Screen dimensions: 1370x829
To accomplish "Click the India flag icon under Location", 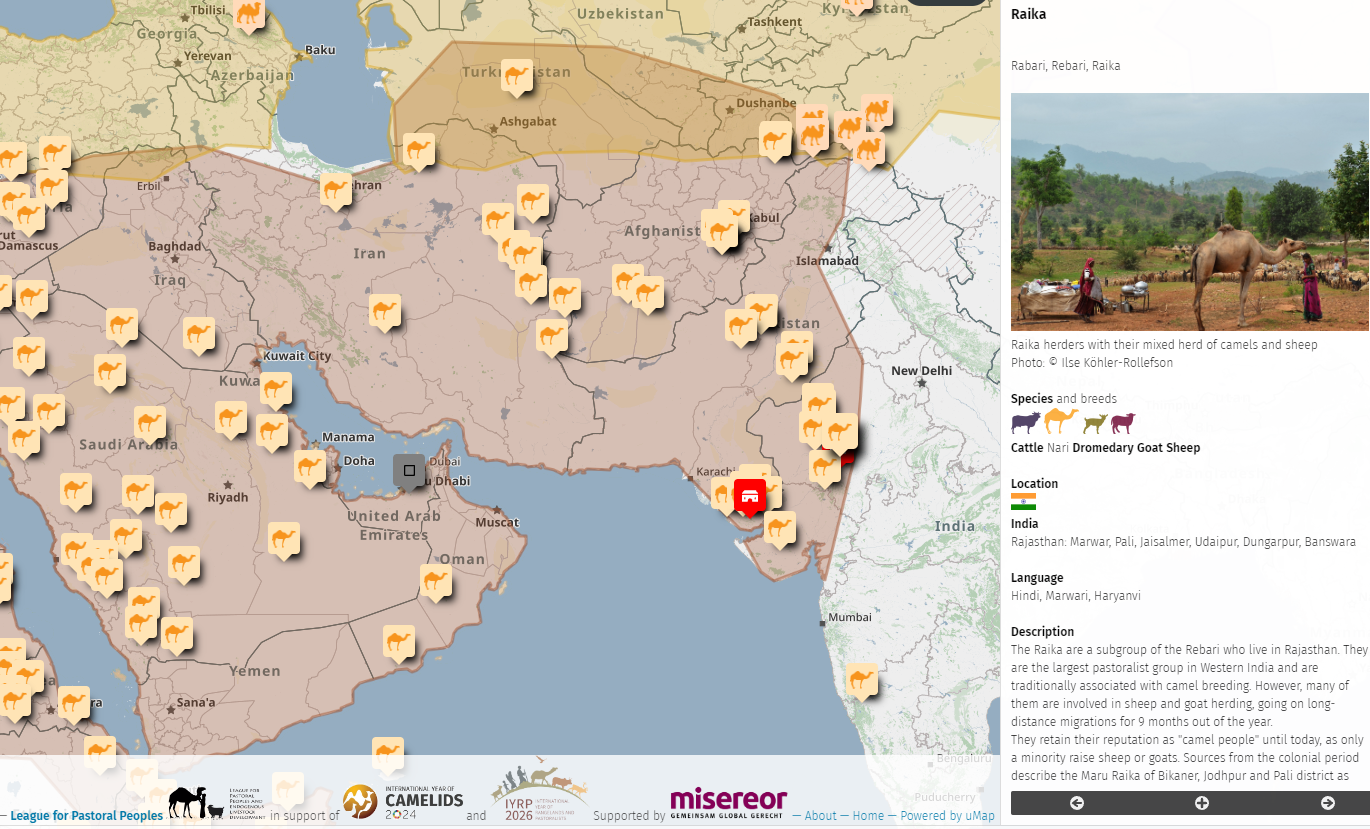I will 1023,502.
